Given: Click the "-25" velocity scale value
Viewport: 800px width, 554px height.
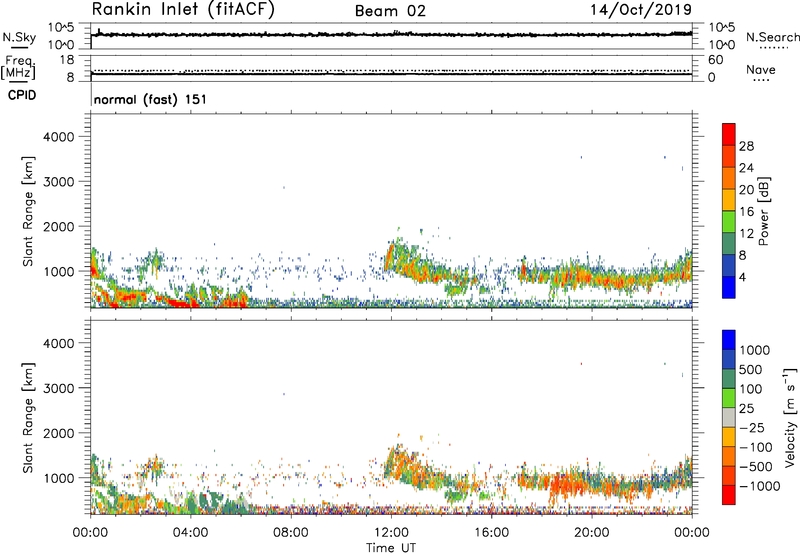Looking at the screenshot, I should tap(754, 428).
